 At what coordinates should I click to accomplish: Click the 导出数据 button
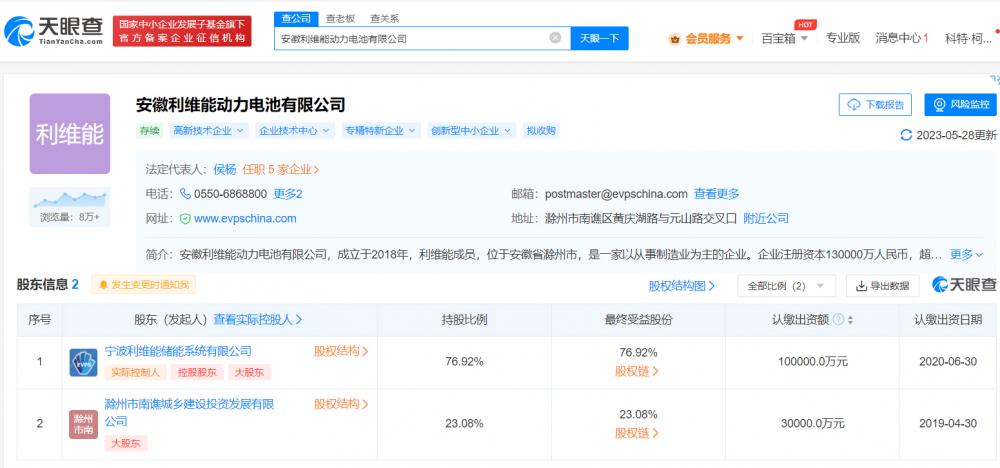[883, 286]
